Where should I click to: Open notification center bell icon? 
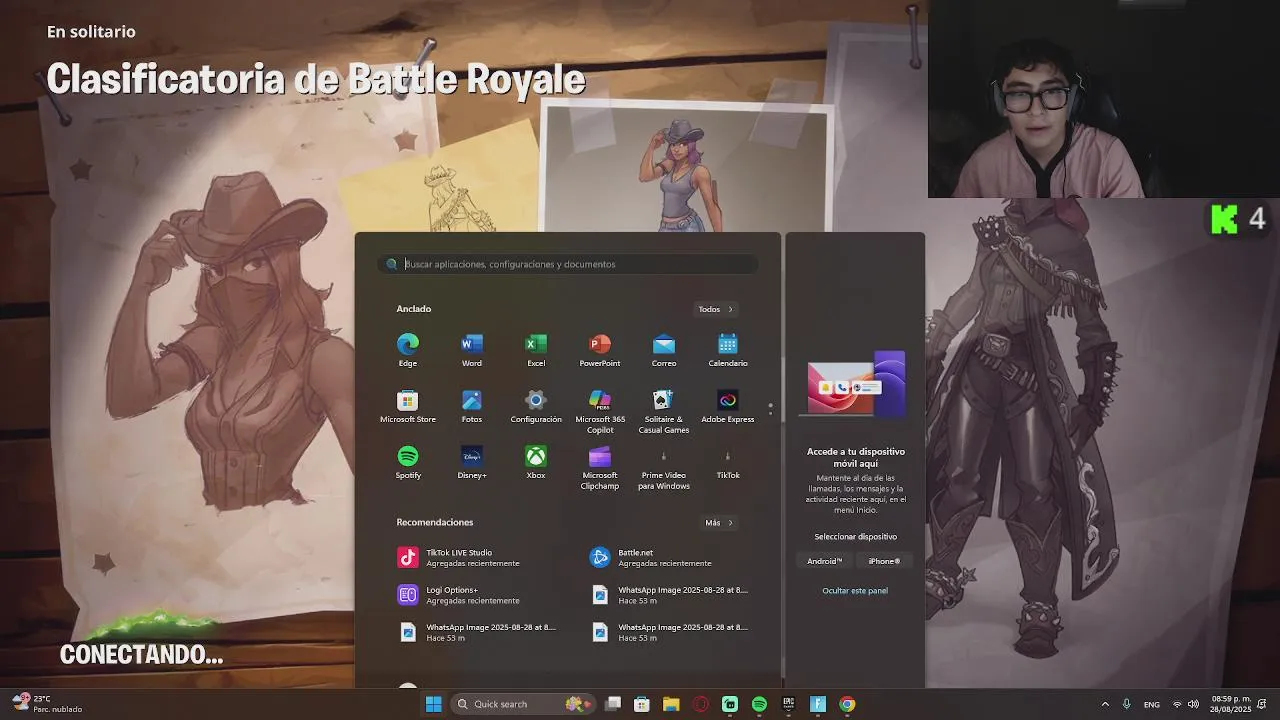tap(1262, 704)
